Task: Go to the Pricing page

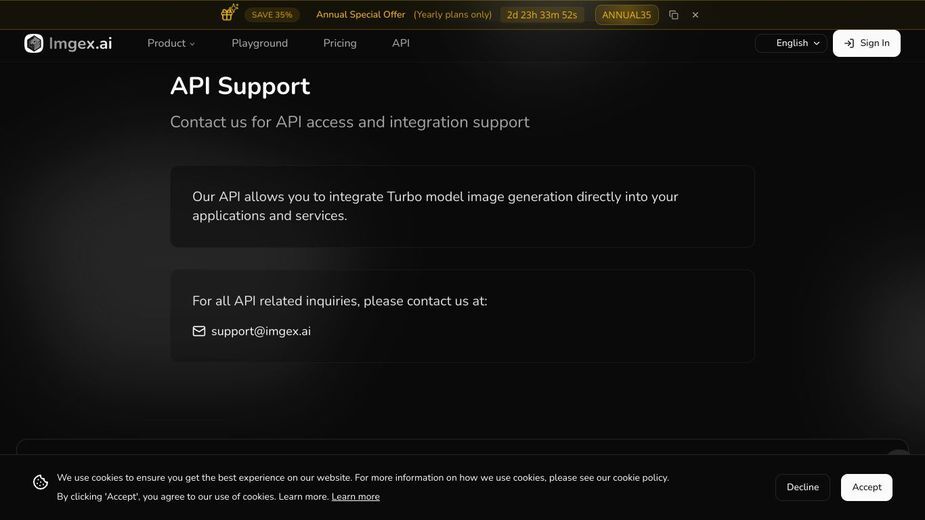Action: 340,43
